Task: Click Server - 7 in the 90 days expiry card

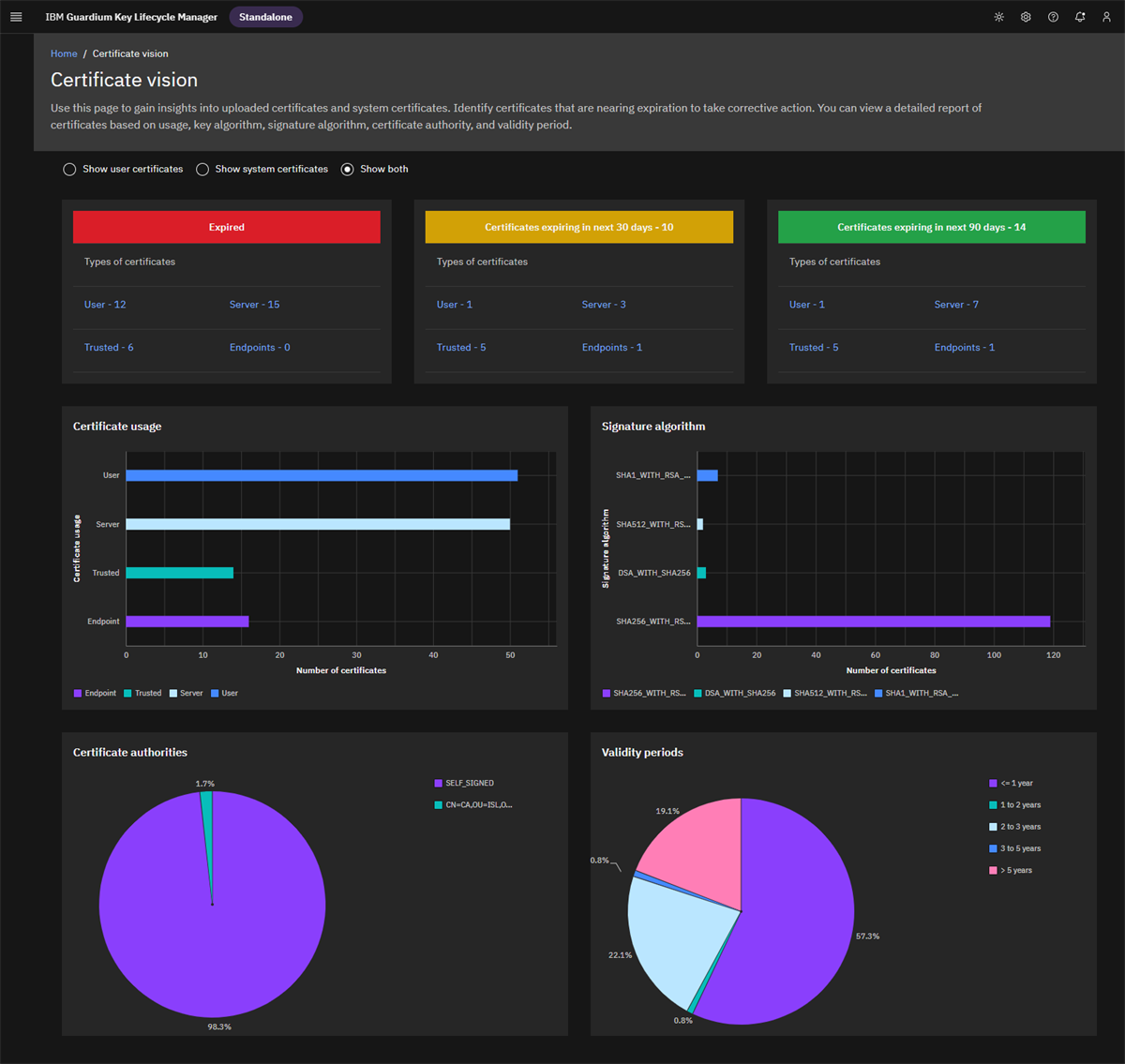Action: click(956, 304)
